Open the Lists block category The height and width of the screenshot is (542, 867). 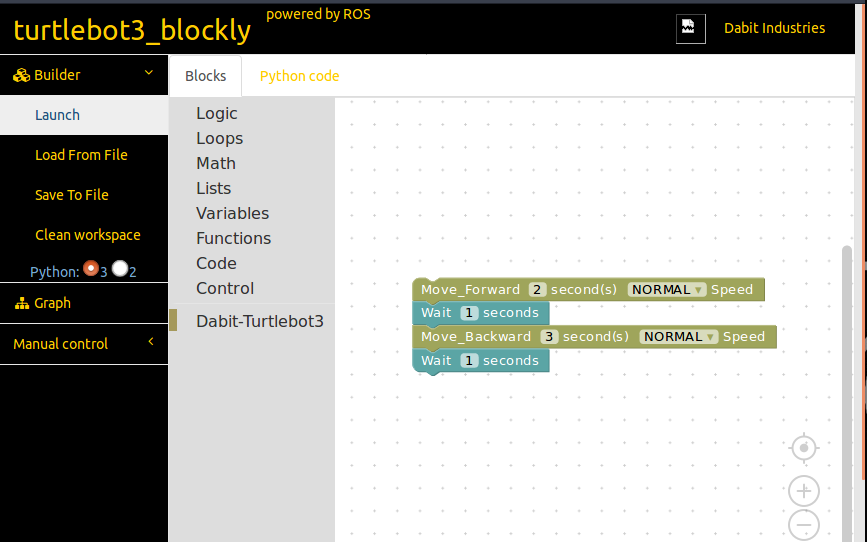coord(213,188)
